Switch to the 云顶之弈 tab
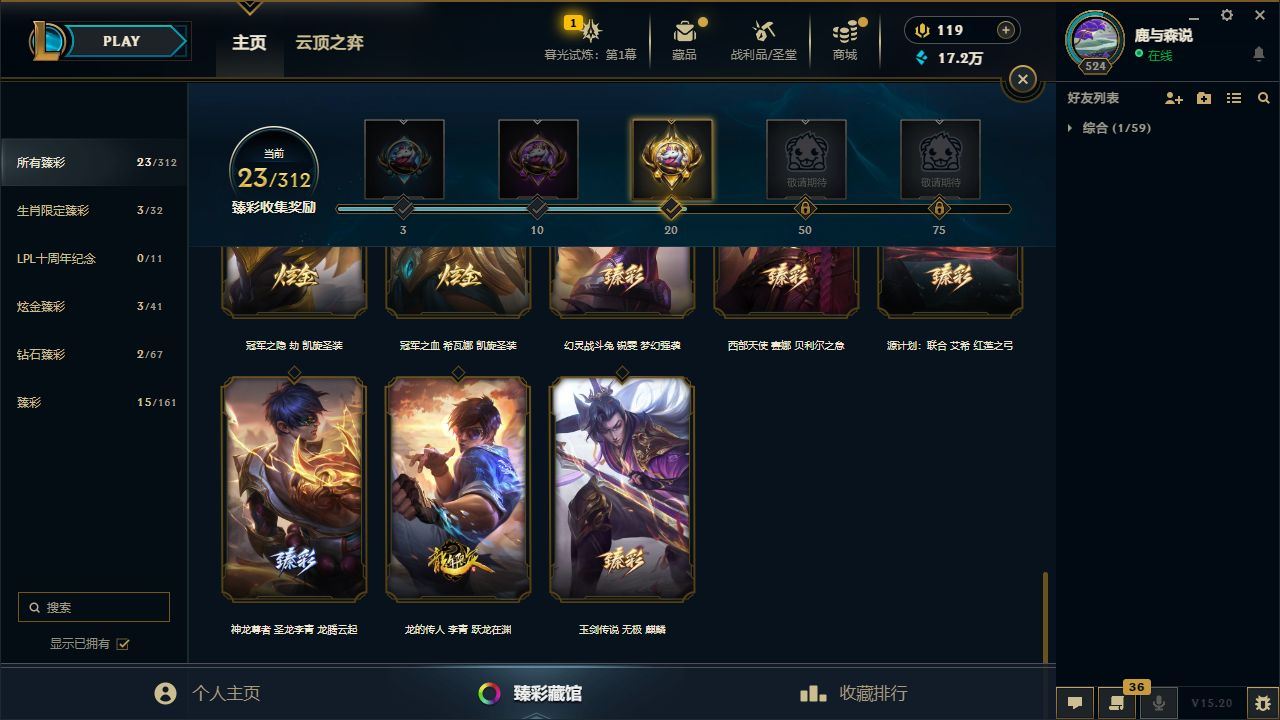 (x=329, y=43)
